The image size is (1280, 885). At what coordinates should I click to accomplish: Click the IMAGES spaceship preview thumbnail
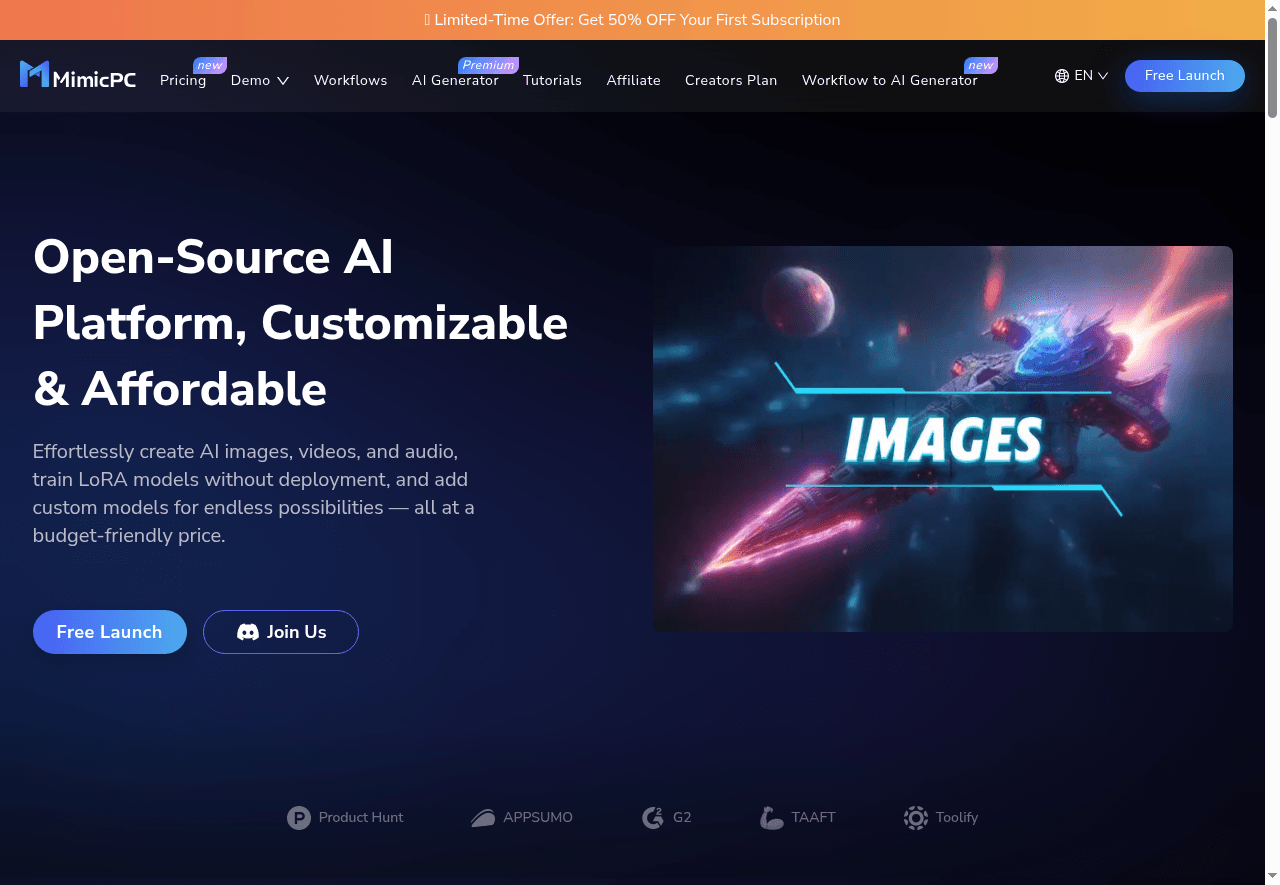click(942, 439)
